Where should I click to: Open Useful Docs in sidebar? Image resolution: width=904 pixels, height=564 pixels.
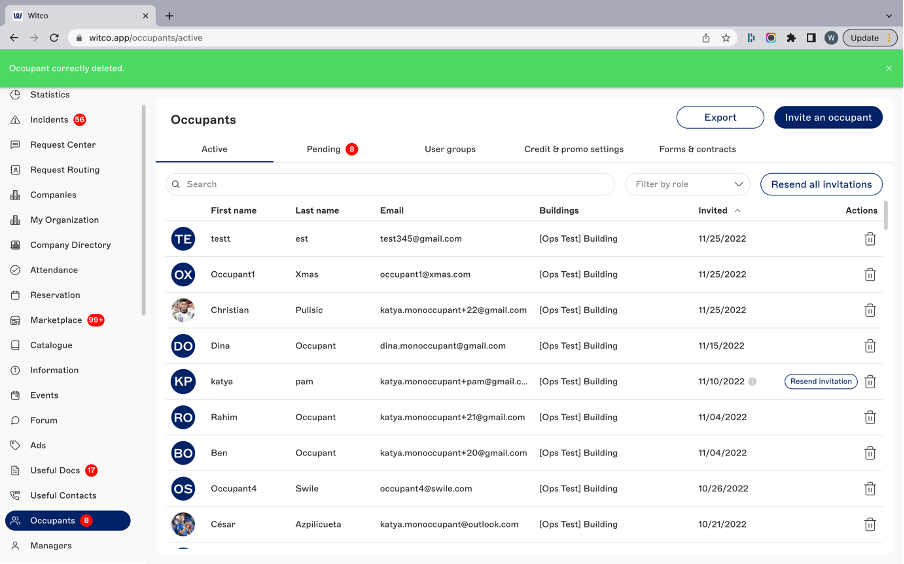point(55,471)
